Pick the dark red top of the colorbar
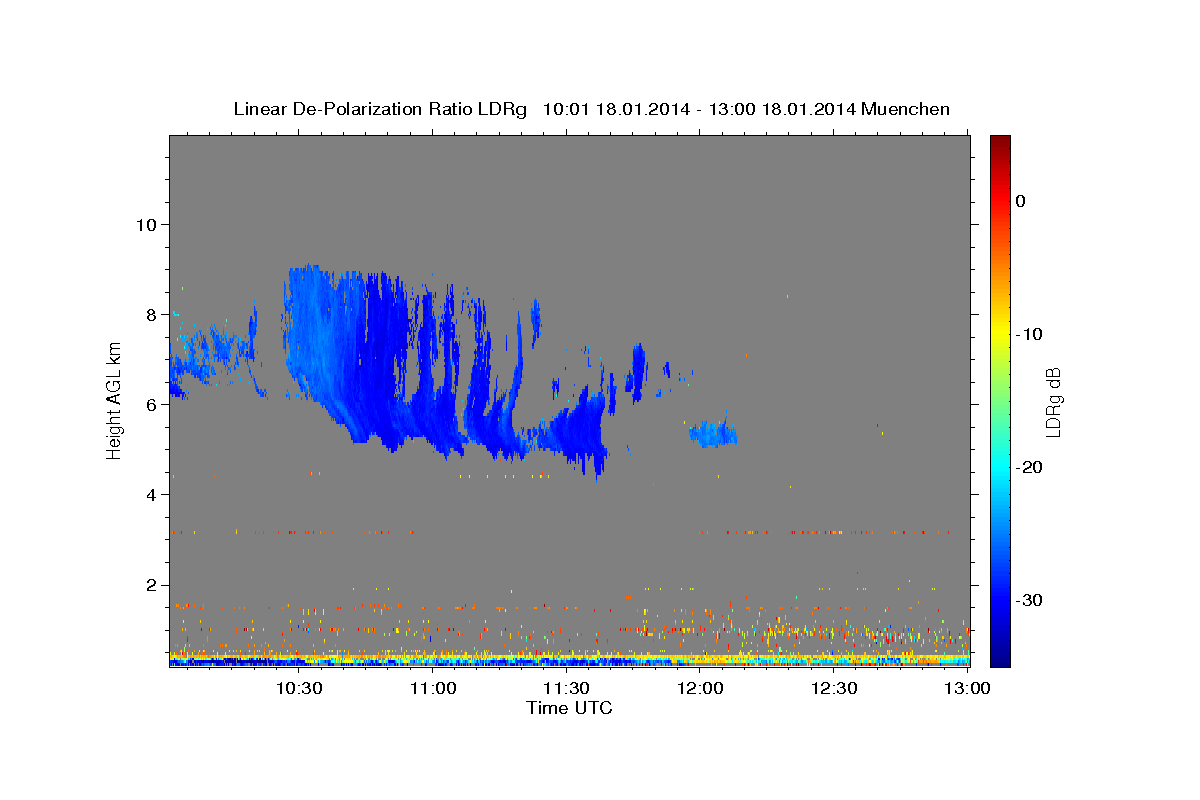Screen dimensions: 1200x800 [x=999, y=142]
